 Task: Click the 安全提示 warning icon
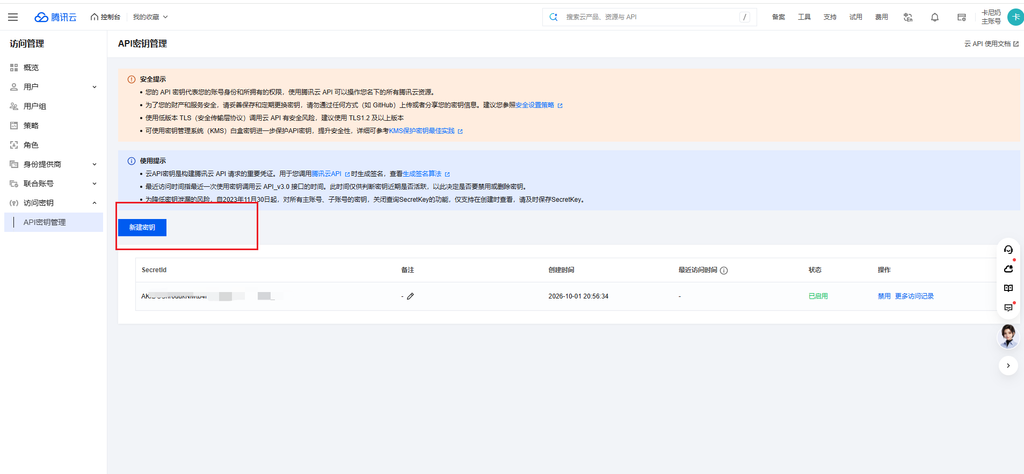tap(131, 79)
